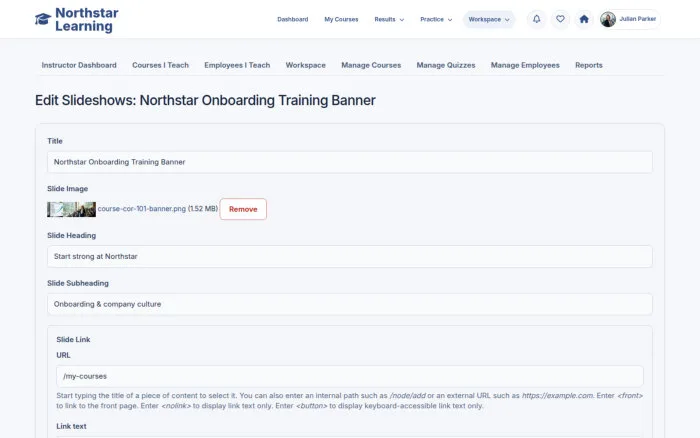Screen dimensions: 700x438
Task: Switch to Employees I Teach tab
Action: [237, 65]
